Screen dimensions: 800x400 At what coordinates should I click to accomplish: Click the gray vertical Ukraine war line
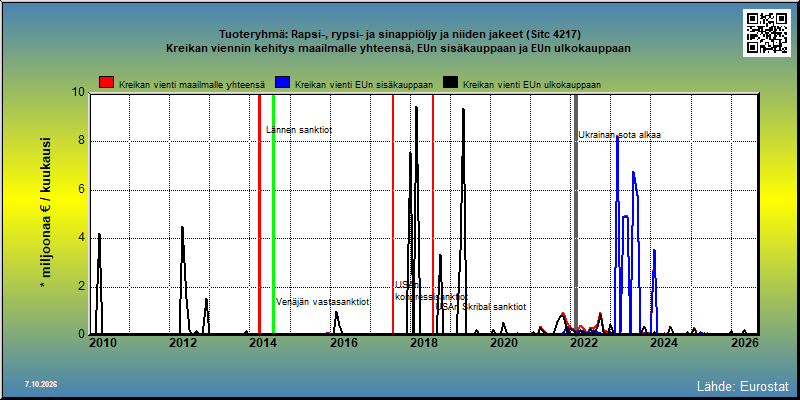click(x=576, y=214)
